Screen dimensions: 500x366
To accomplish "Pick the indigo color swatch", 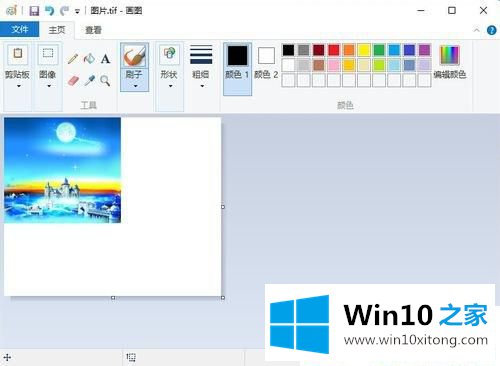I will click(x=409, y=50).
